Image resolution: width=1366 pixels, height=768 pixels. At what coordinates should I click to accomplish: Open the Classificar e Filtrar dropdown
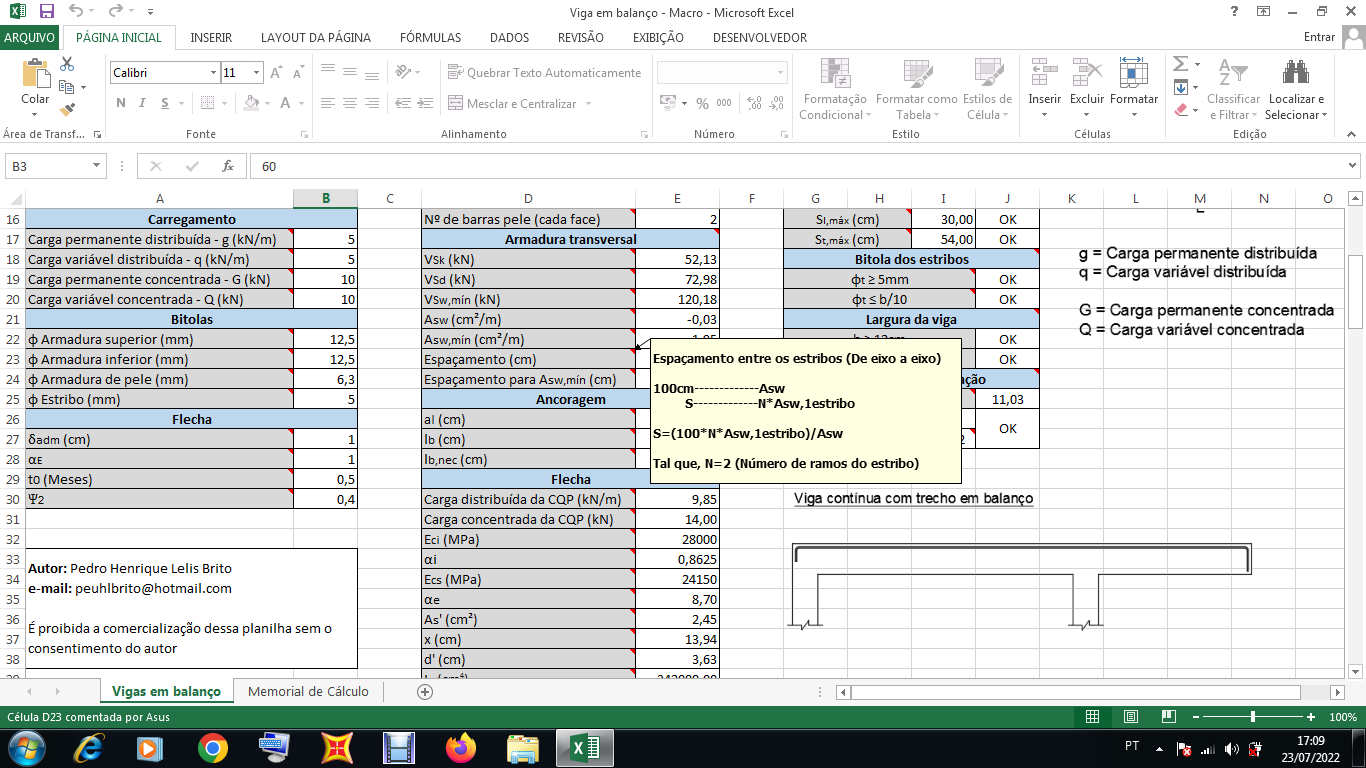1234,89
